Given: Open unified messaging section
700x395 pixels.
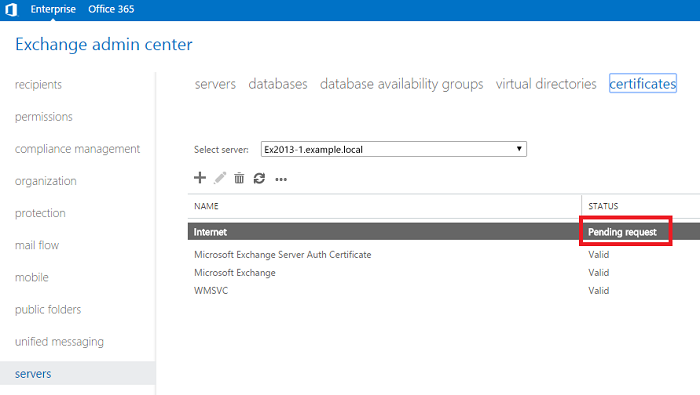Looking at the screenshot, I should (59, 341).
